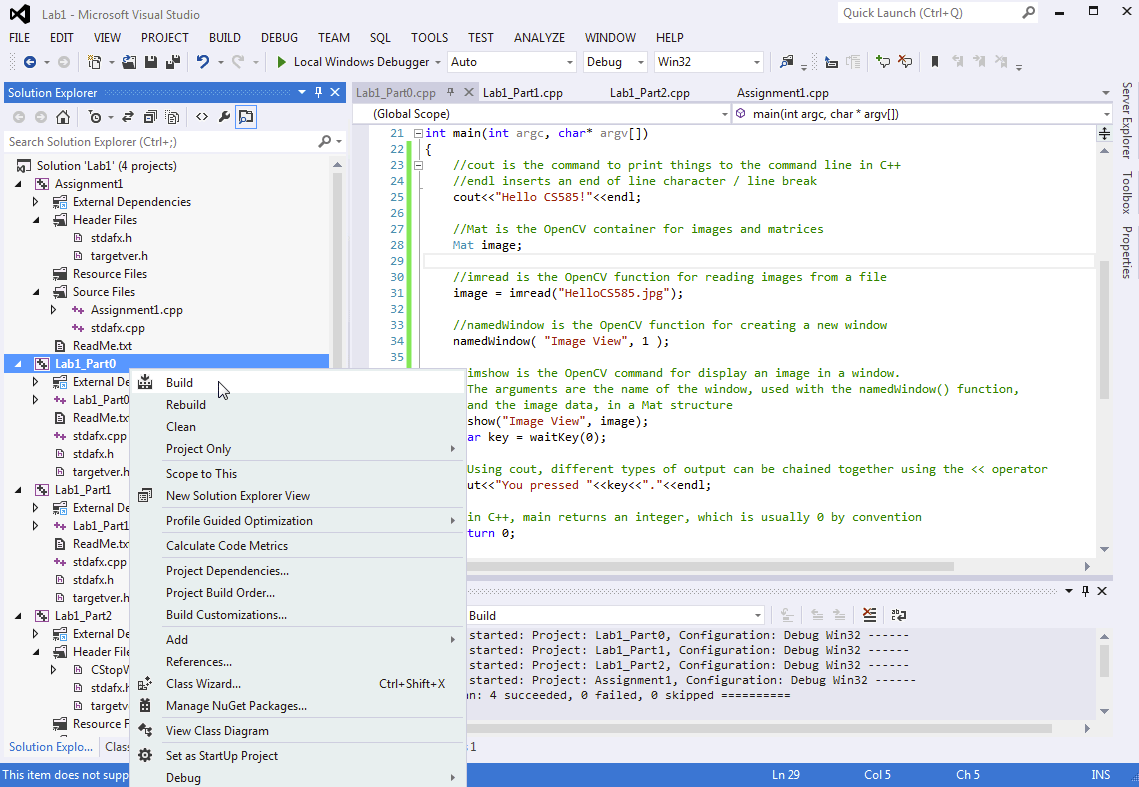
Task: Click the Quick Launch search box
Action: pyautogui.click(x=930, y=14)
